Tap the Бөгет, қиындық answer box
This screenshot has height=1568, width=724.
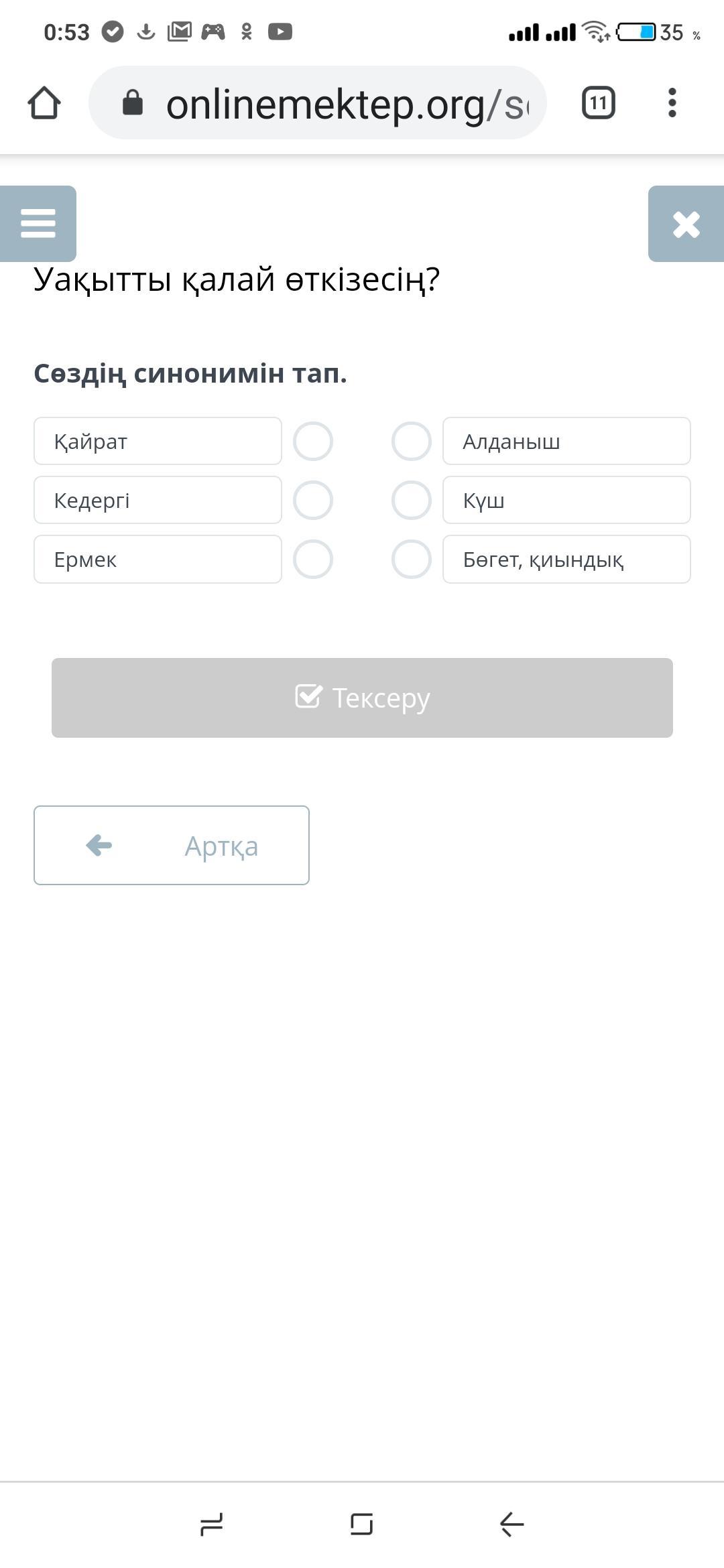coord(566,560)
